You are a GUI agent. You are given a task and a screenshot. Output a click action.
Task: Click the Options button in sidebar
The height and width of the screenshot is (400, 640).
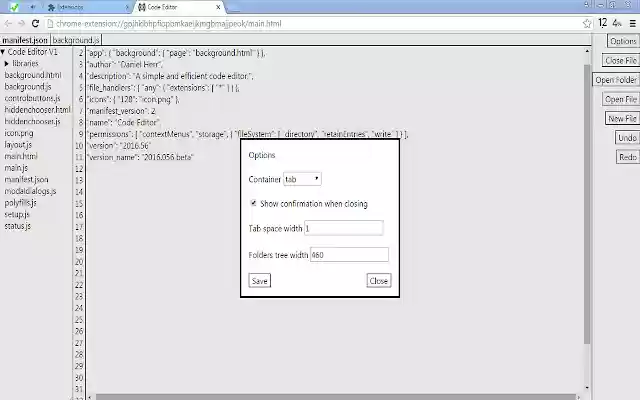click(x=623, y=41)
